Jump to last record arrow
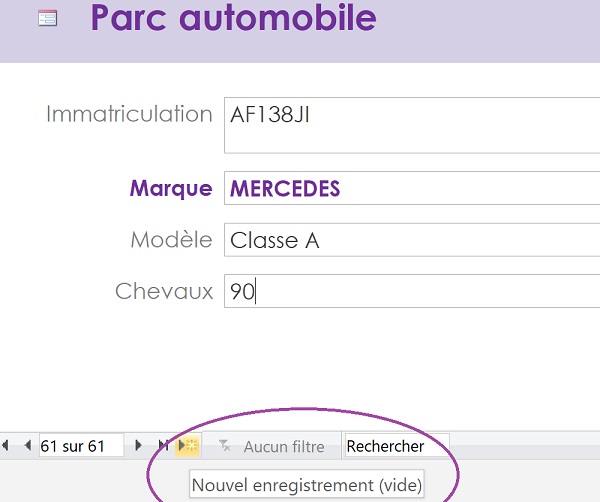The image size is (600, 502). pyautogui.click(x=163, y=445)
